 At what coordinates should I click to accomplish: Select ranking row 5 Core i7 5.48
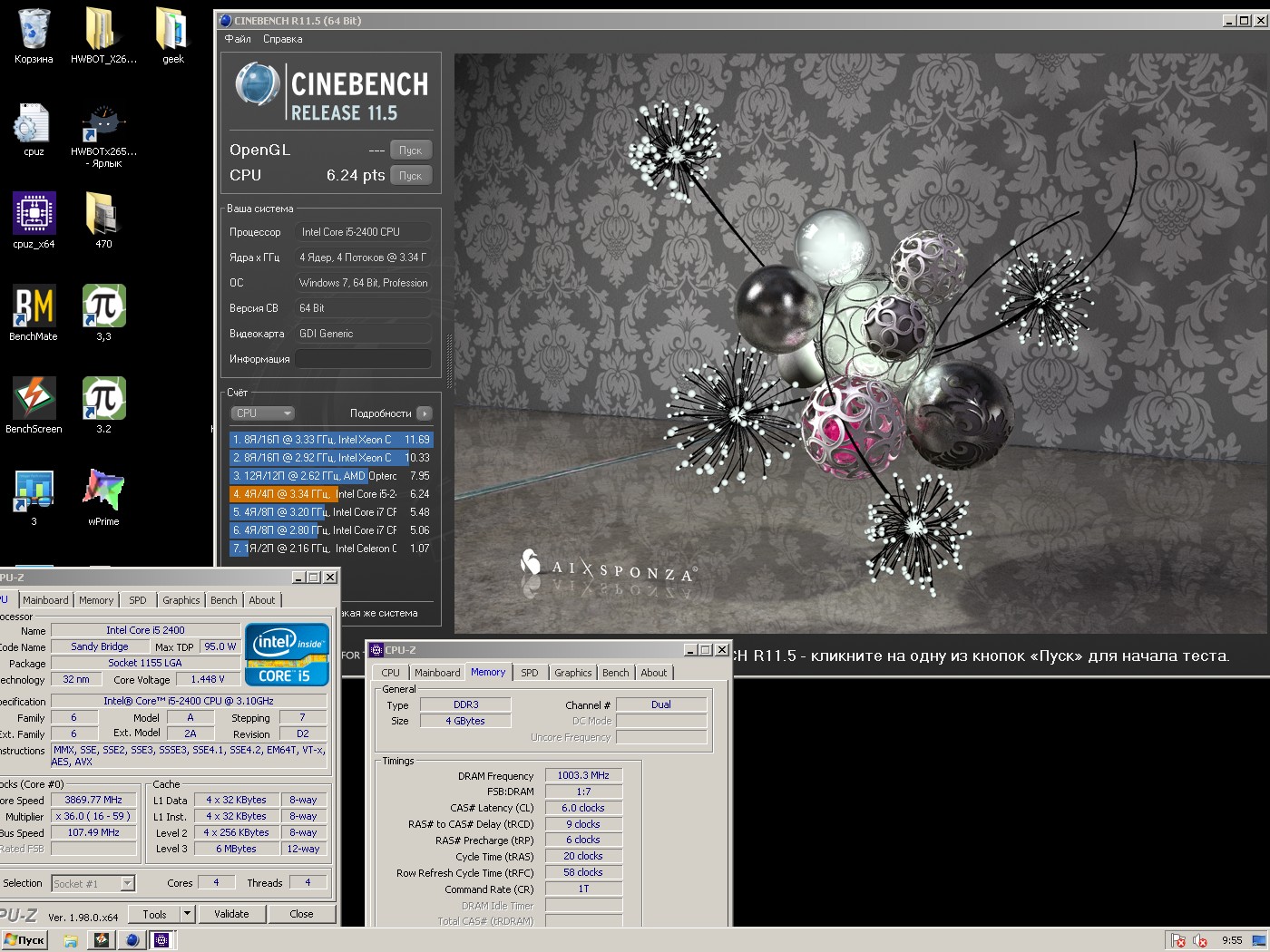tap(331, 512)
